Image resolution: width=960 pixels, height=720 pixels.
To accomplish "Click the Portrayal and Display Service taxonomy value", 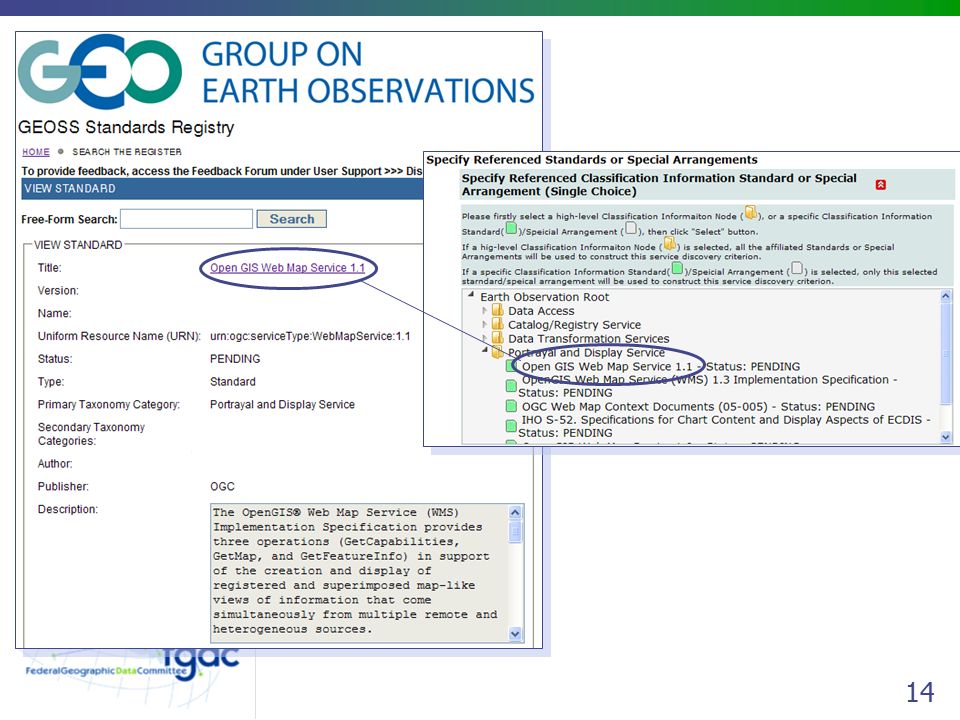I will pos(282,405).
